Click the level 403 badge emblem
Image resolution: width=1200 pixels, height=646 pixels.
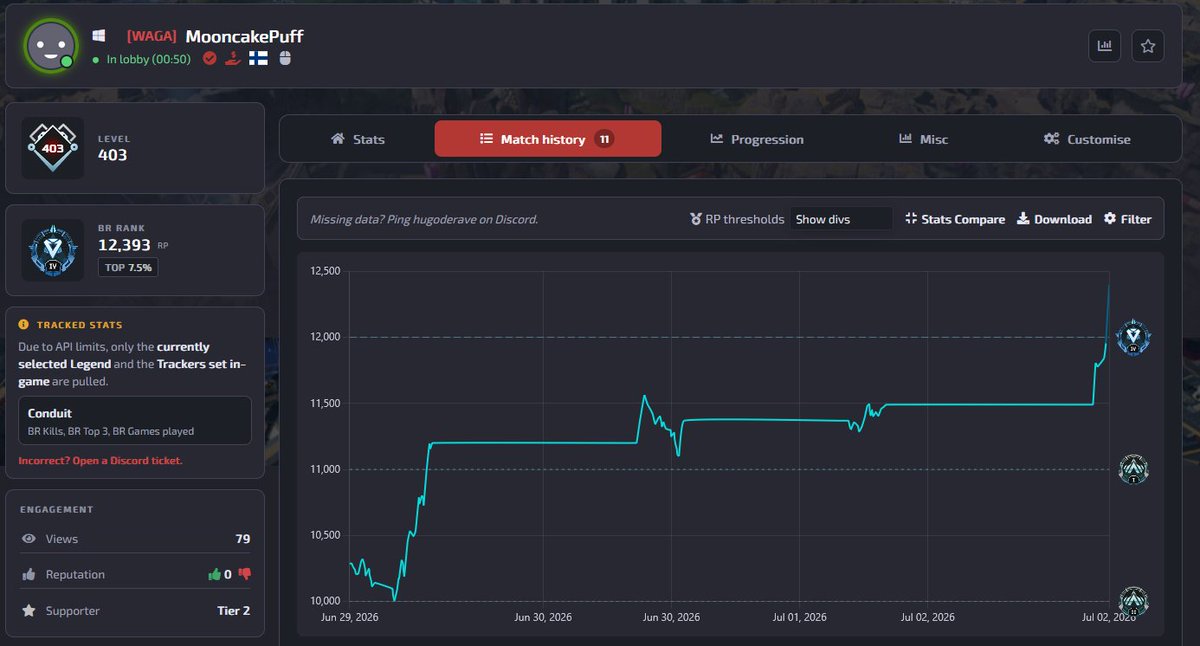(x=53, y=148)
